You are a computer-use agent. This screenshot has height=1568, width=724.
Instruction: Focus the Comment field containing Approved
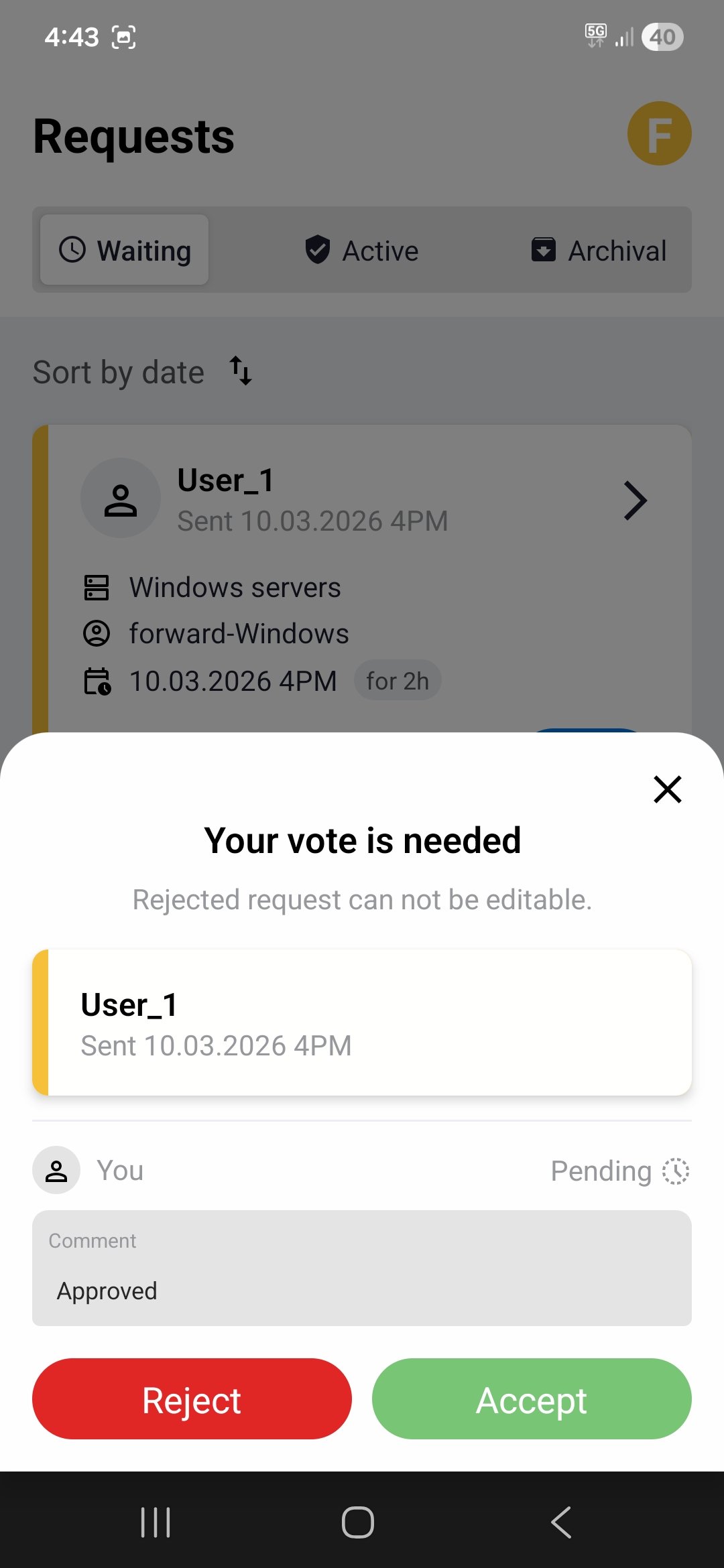tap(362, 1268)
